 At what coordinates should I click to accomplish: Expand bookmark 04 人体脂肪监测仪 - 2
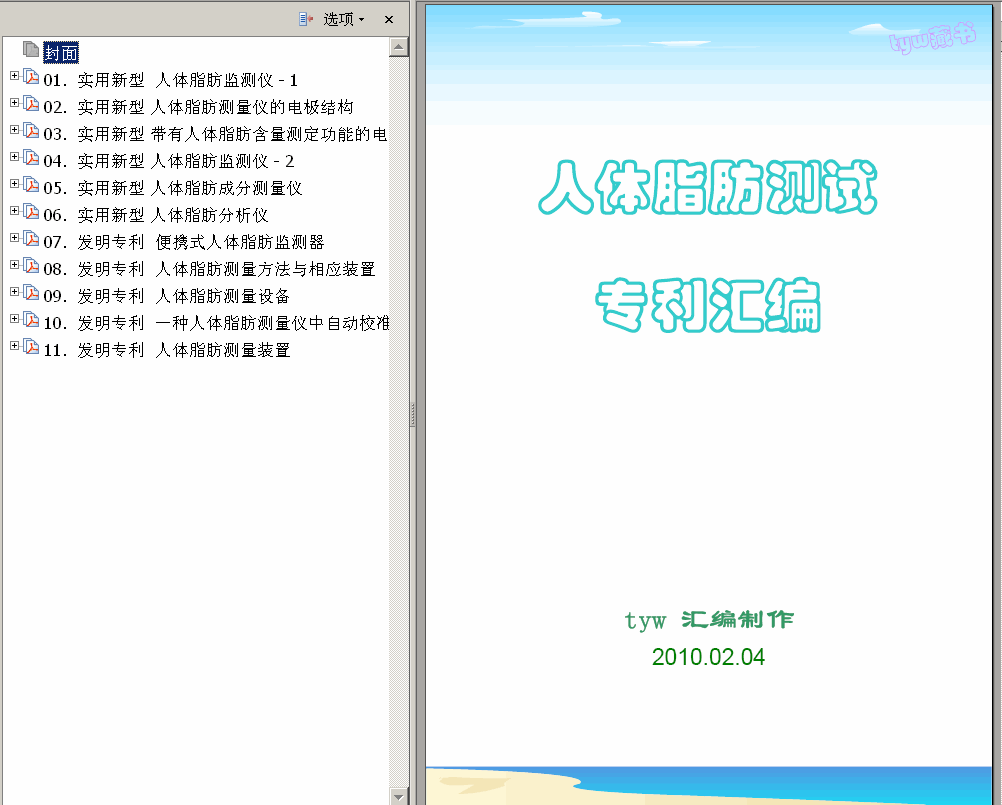[14, 157]
